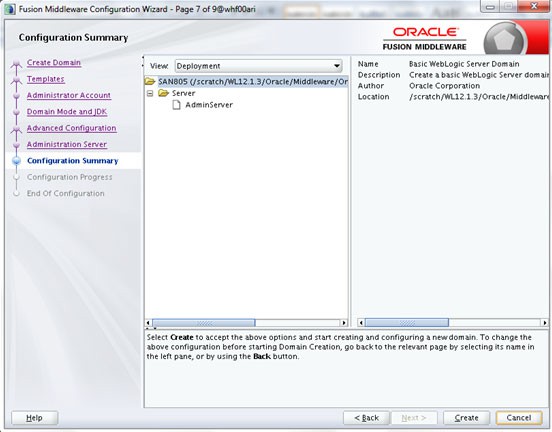This screenshot has height=432, width=552.
Task: Select the Server node label
Action: click(x=183, y=93)
